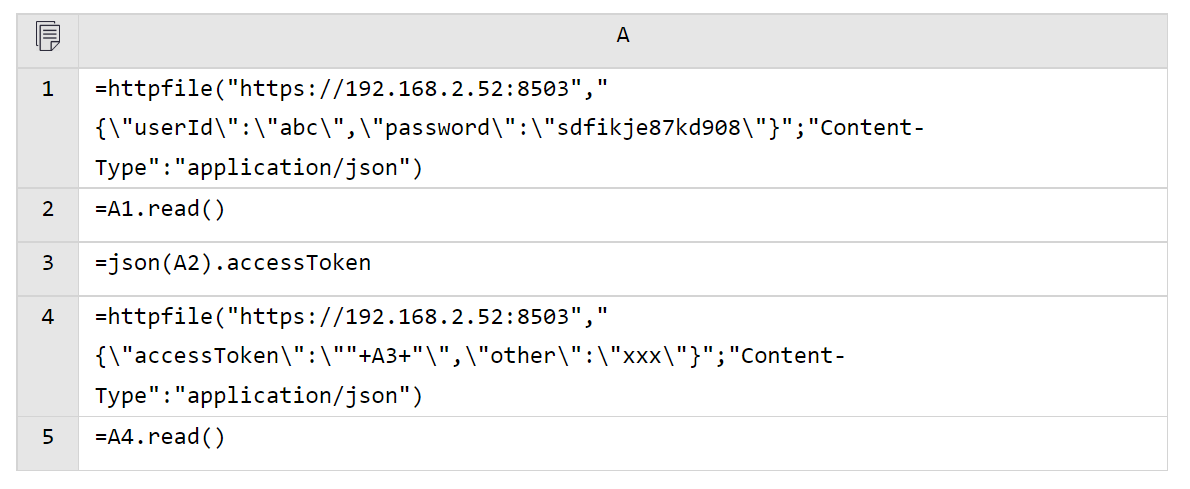Select row 3 via its row header
The width and height of the screenshot is (1190, 489).
tap(47, 263)
